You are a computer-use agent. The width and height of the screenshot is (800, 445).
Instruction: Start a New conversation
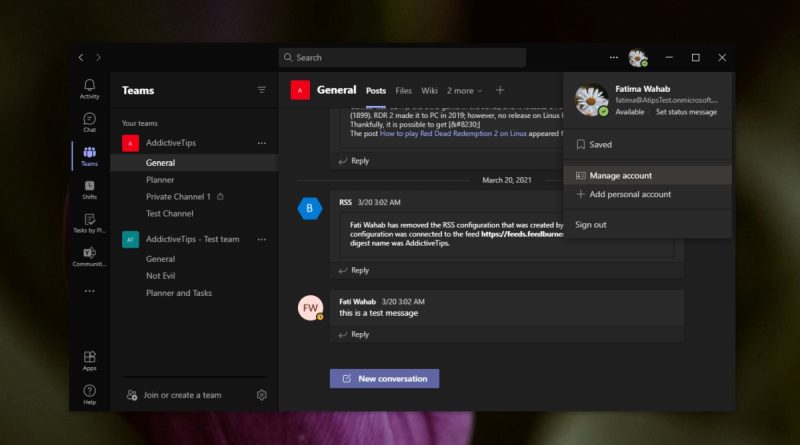point(384,379)
